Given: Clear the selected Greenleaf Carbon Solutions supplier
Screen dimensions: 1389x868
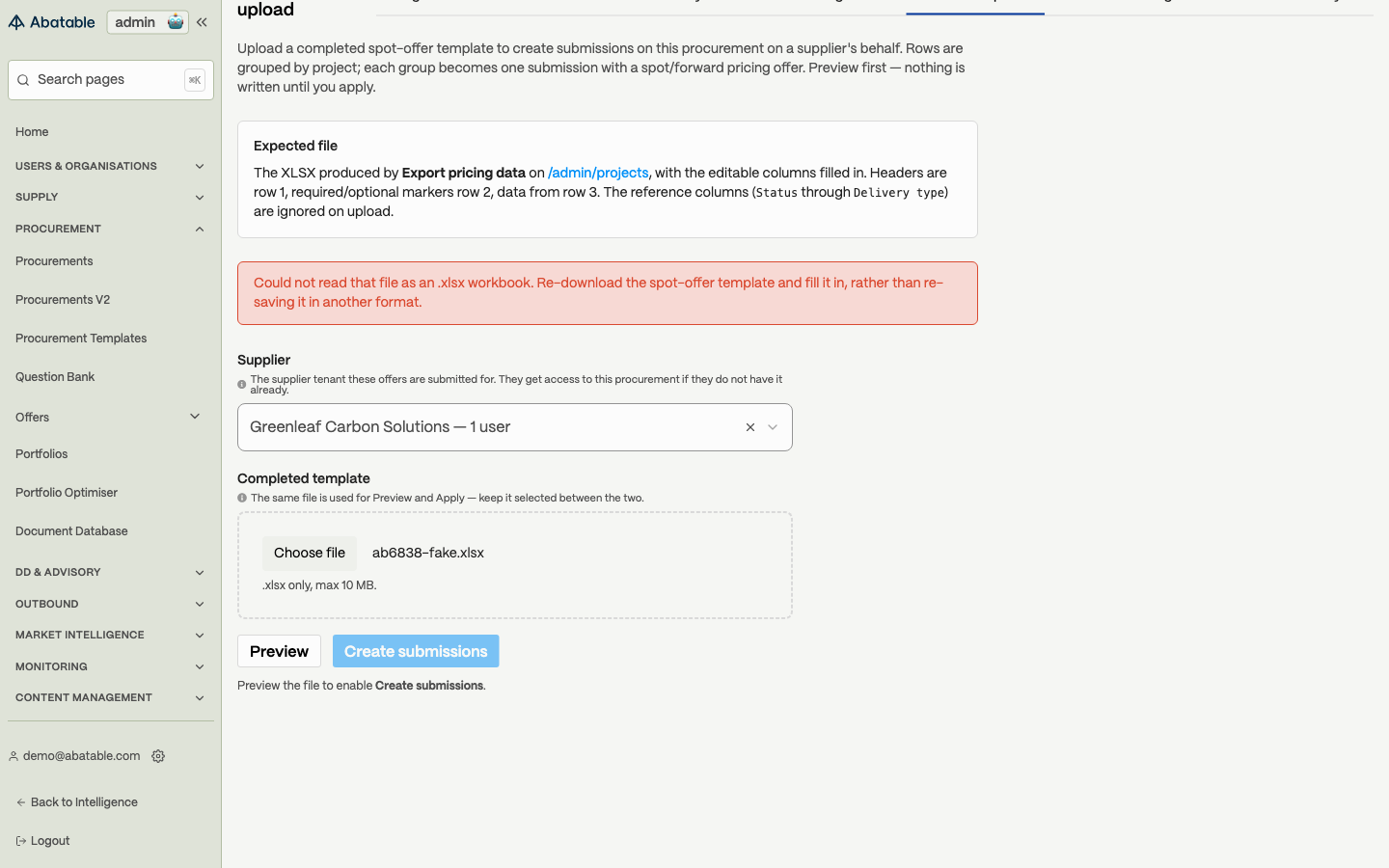Looking at the screenshot, I should [x=750, y=427].
